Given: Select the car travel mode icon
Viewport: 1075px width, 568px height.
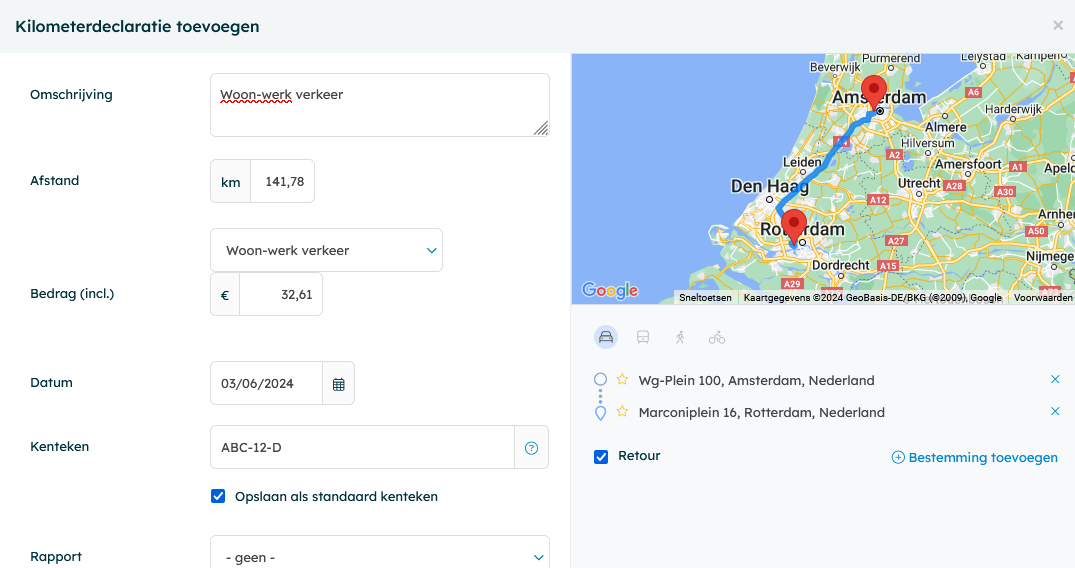Looking at the screenshot, I should tap(605, 337).
